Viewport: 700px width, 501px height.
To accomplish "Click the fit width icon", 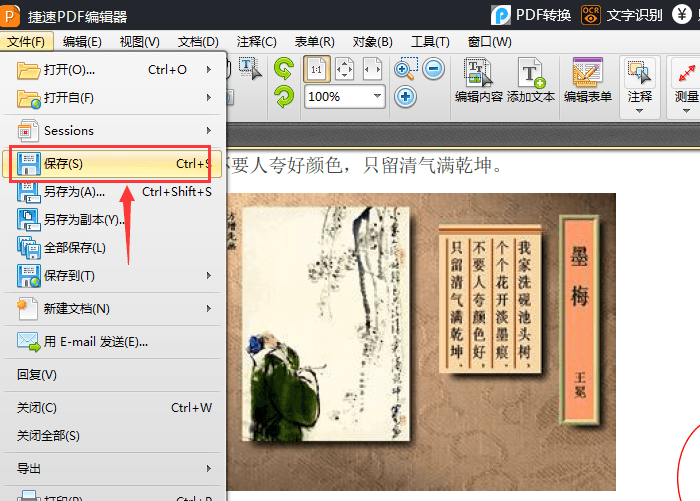I will (x=372, y=69).
